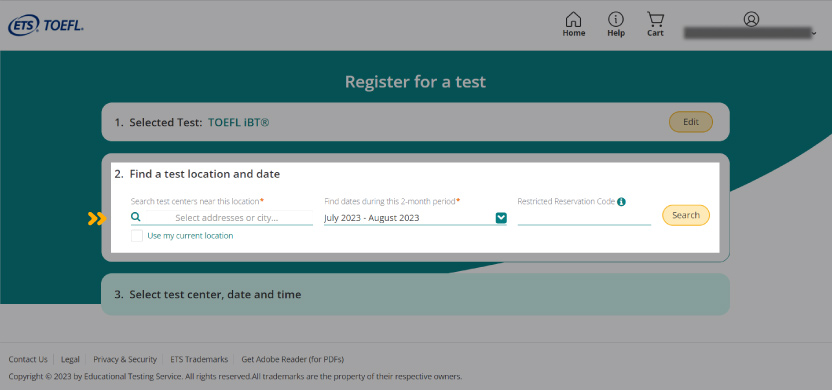Screen dimensions: 832x390
Task: Check the Use my current location box
Action: pos(137,236)
